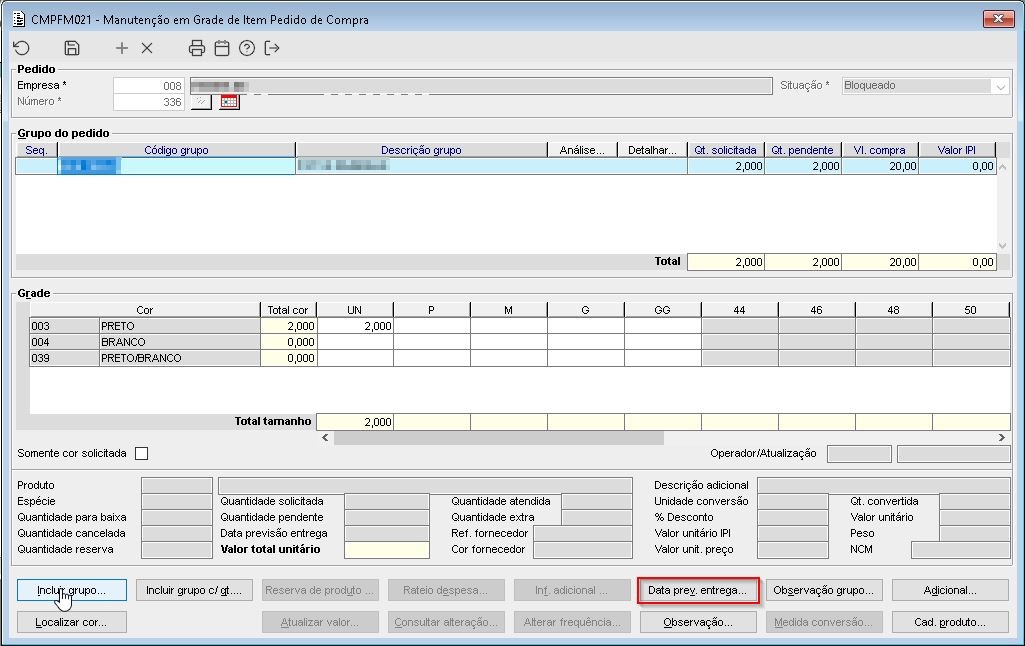Click Código grupo column header

176,150
